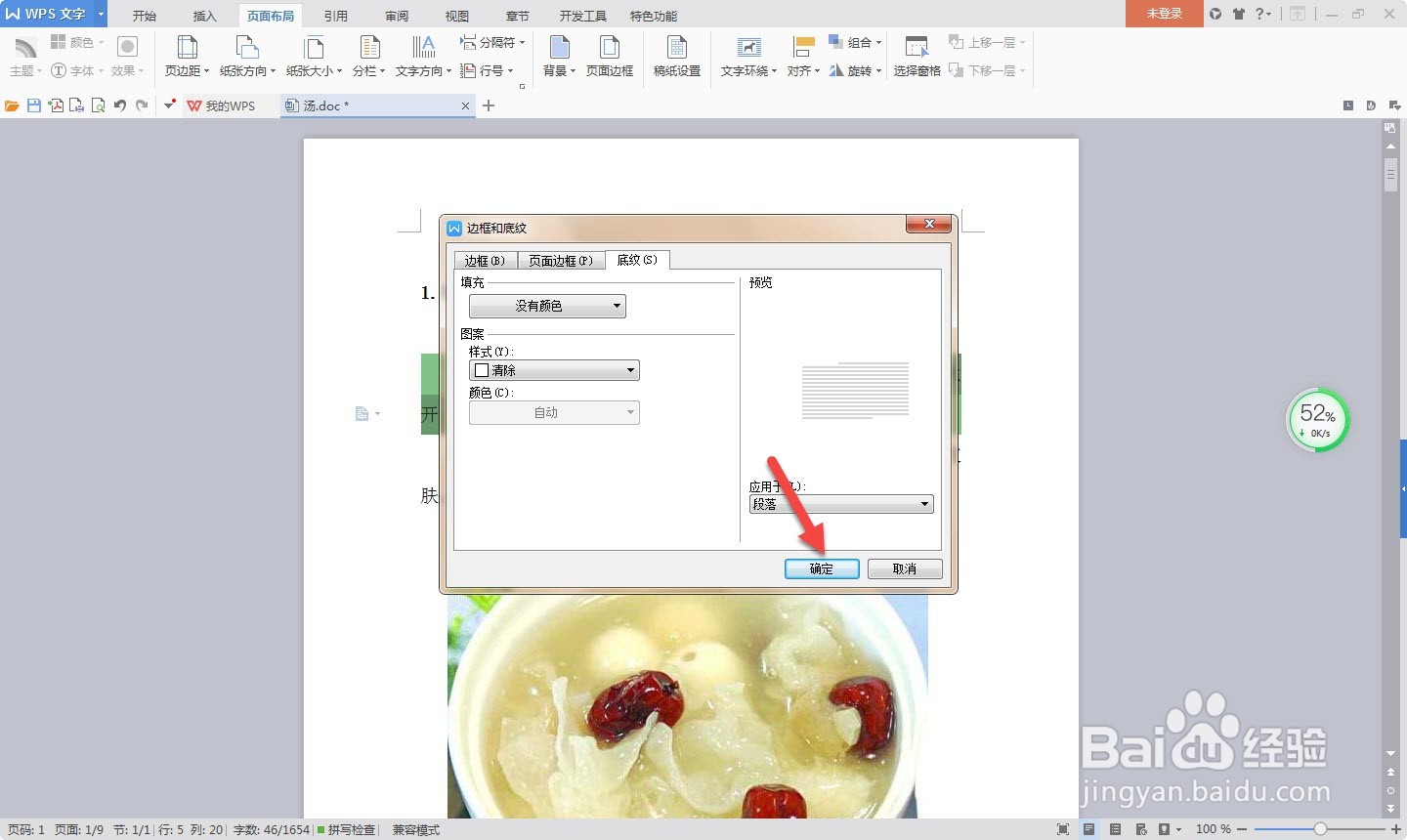Click the undo arrow icon

coord(120,105)
